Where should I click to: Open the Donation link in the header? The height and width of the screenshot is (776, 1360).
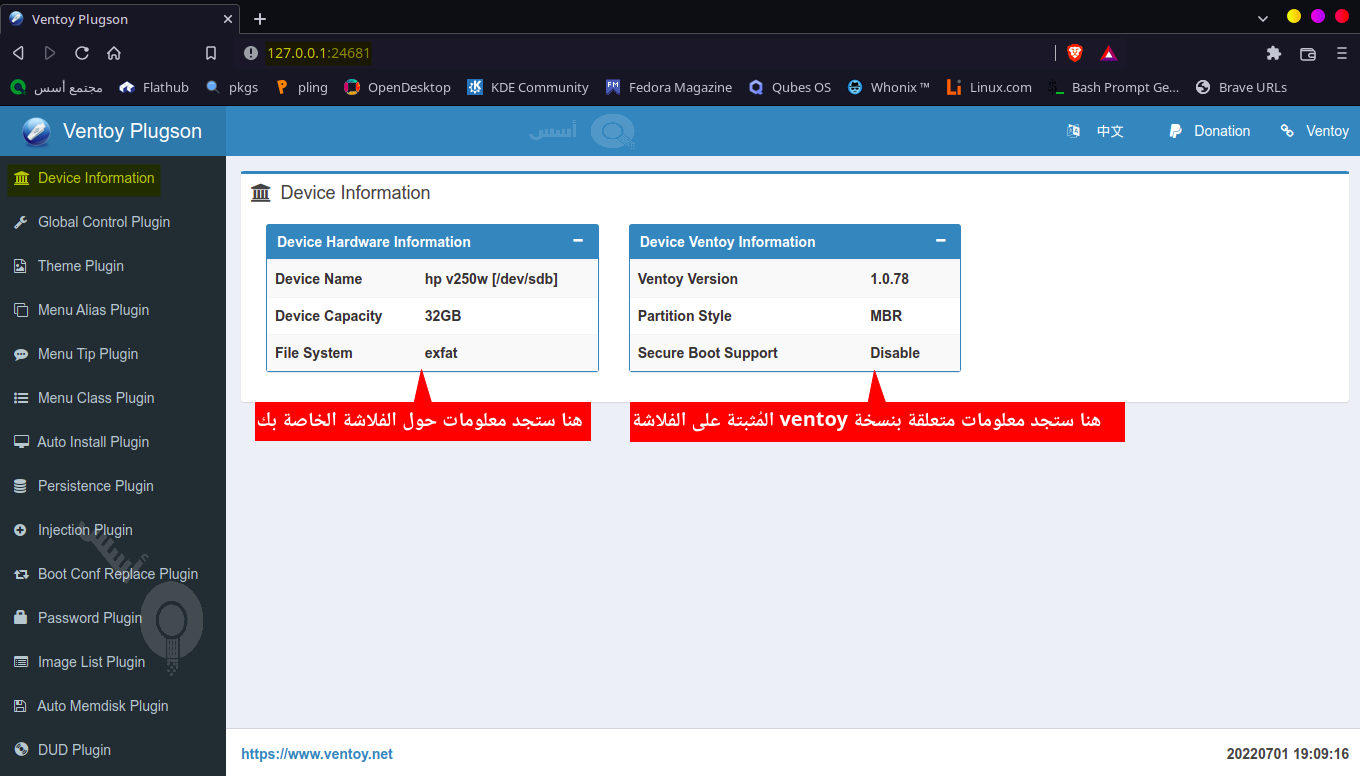1210,131
